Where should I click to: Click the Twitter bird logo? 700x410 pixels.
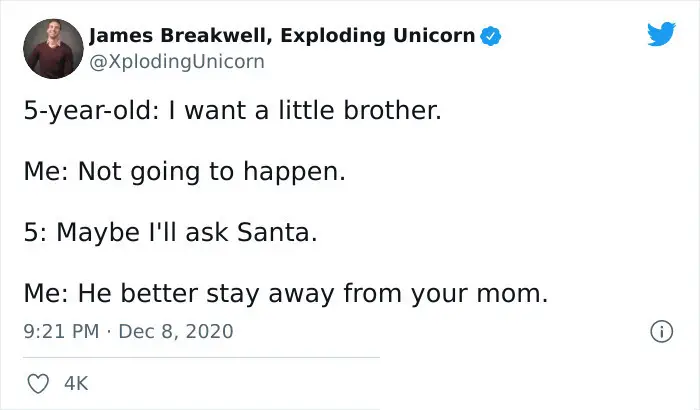pos(661,34)
